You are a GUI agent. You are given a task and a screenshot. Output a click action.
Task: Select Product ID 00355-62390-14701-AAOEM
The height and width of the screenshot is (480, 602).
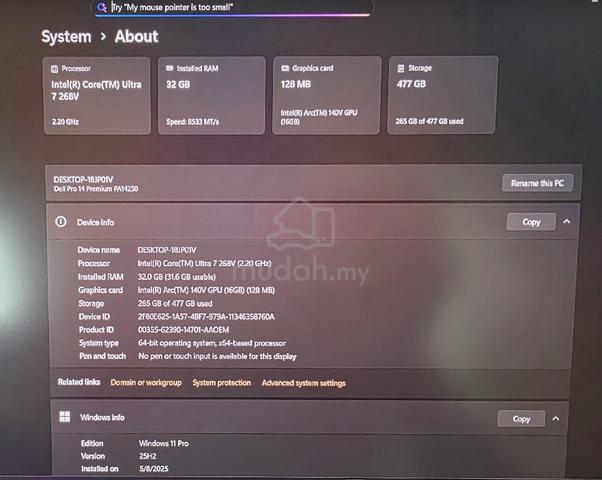pyautogui.click(x=184, y=330)
